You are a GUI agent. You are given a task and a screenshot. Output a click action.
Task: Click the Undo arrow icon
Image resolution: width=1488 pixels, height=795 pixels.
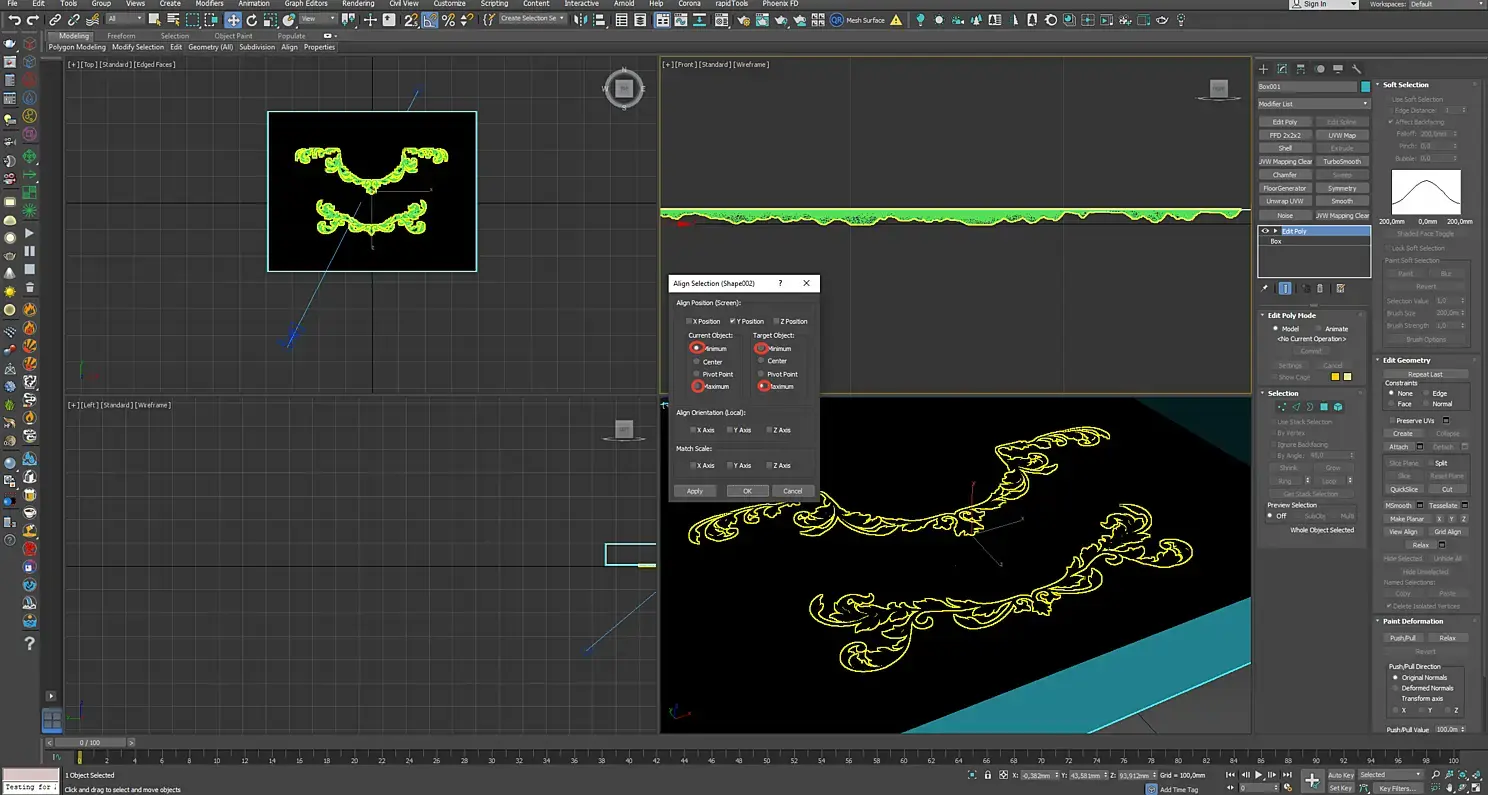click(x=15, y=20)
